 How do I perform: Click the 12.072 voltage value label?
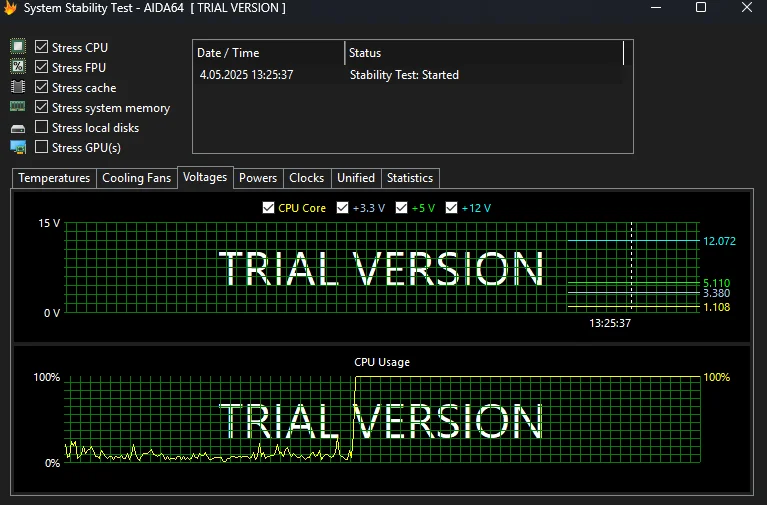coord(719,241)
